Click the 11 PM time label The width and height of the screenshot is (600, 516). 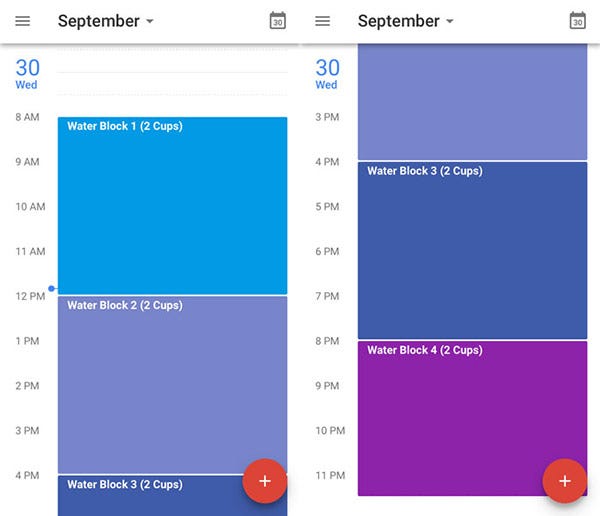(x=329, y=475)
